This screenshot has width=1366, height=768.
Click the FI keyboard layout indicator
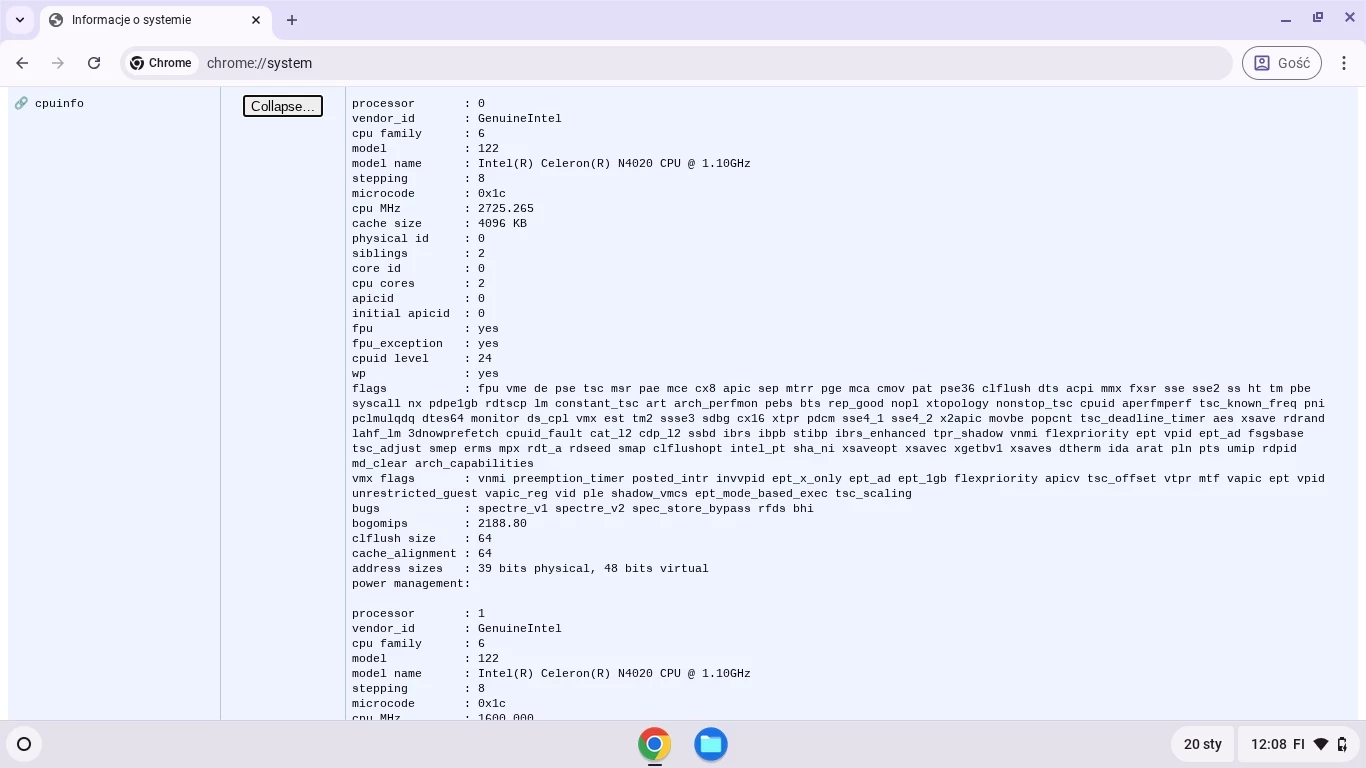coord(1299,744)
